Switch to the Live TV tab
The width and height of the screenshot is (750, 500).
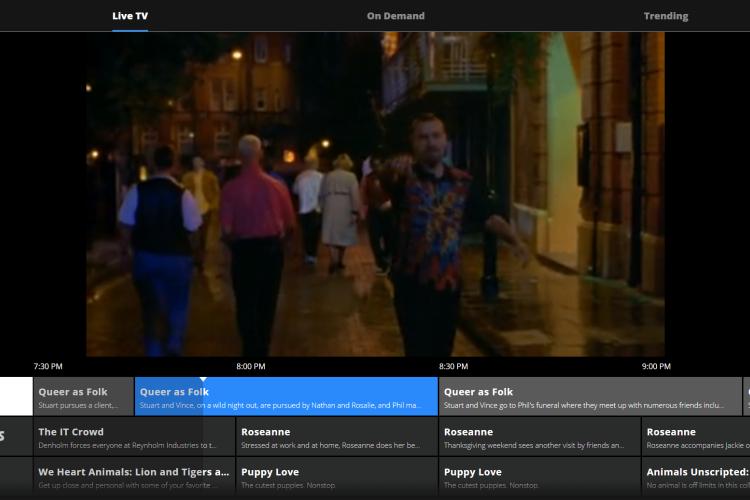pyautogui.click(x=130, y=16)
